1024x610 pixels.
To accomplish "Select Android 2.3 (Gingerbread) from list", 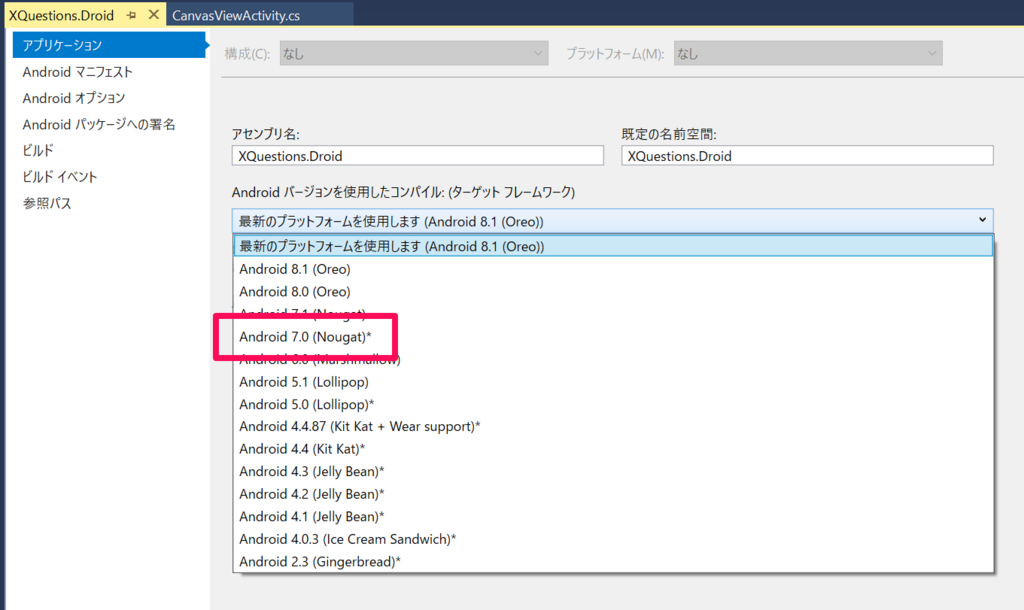I will click(x=613, y=562).
